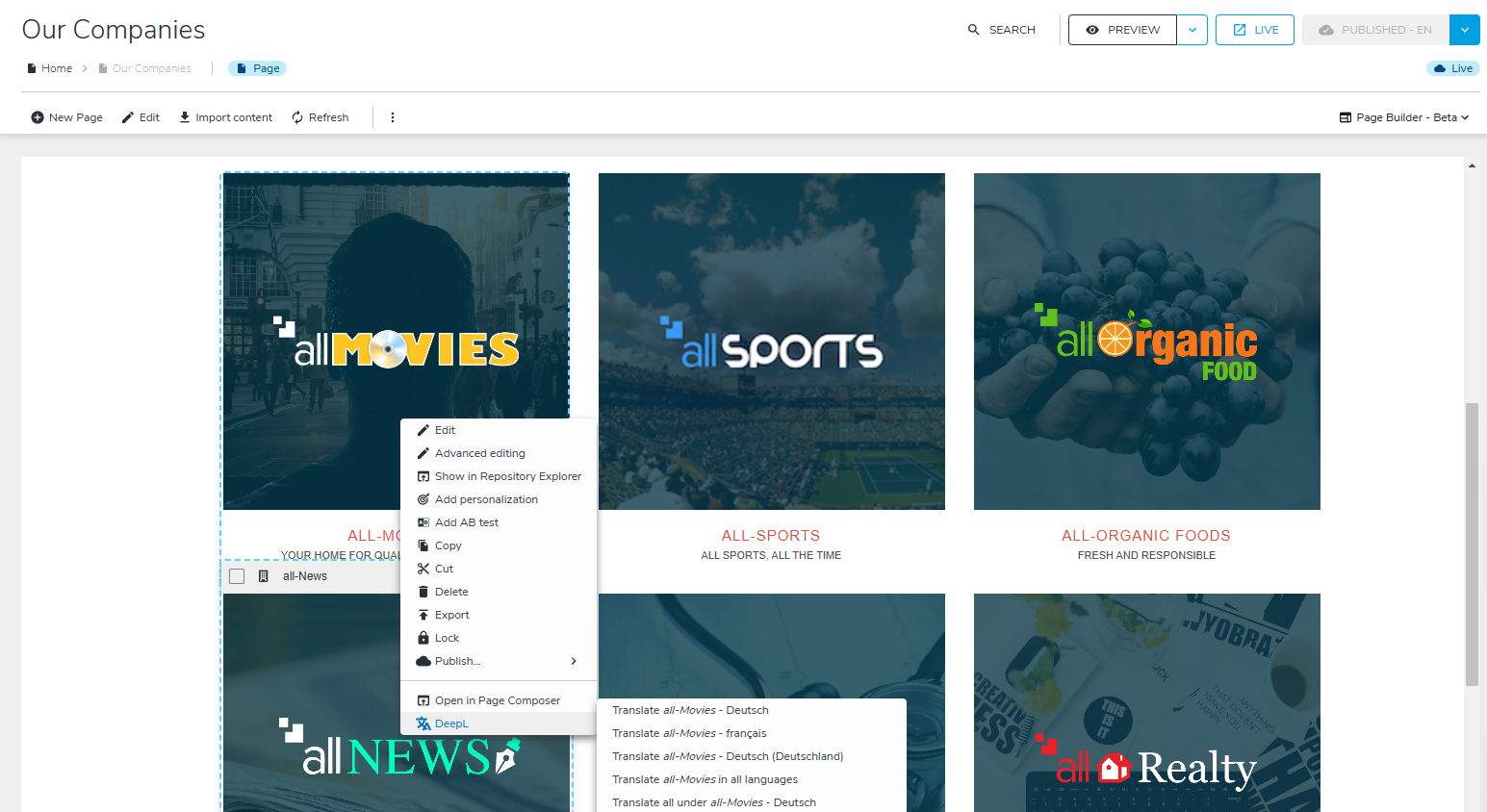Click the PUBLISHED - EN status button
This screenshot has height=812, width=1487.
pos(1375,30)
